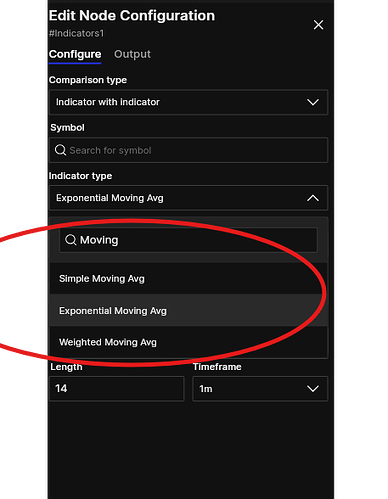Open the Comparison type dropdown
388x499 pixels.
[189, 102]
